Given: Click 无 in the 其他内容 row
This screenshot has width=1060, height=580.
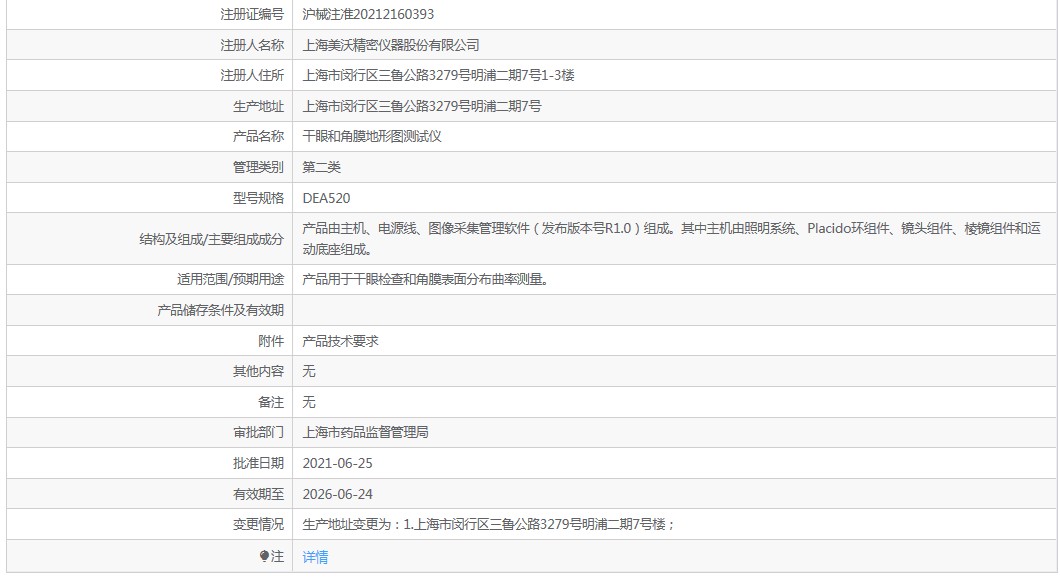Looking at the screenshot, I should tap(309, 371).
